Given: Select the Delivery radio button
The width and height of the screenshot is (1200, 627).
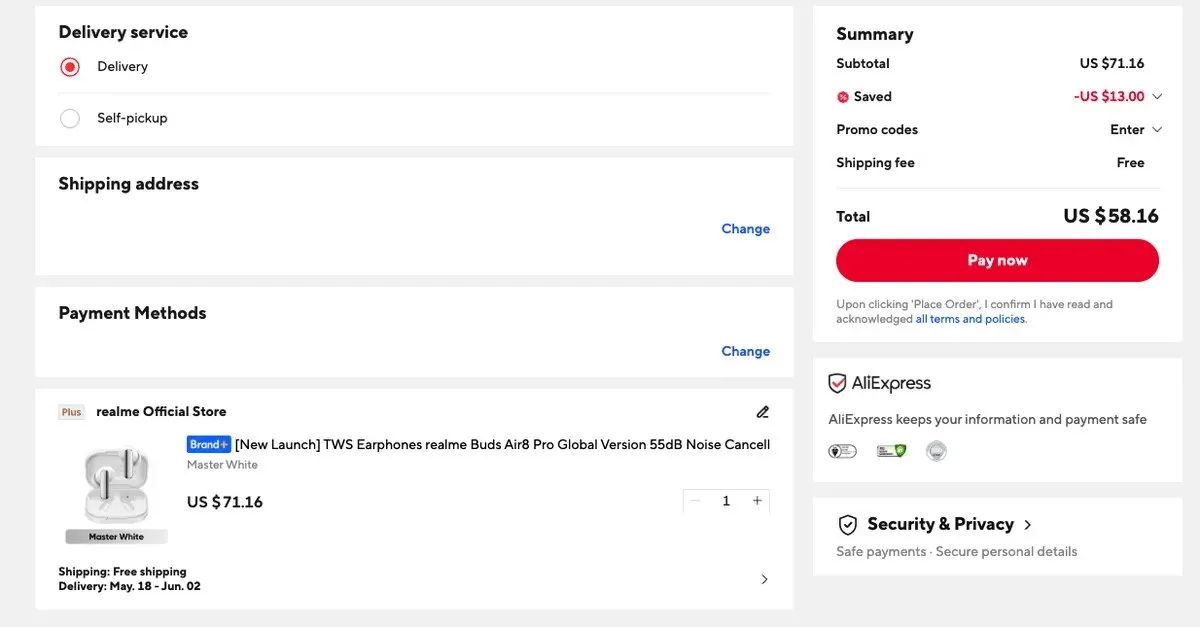Looking at the screenshot, I should tap(70, 67).
